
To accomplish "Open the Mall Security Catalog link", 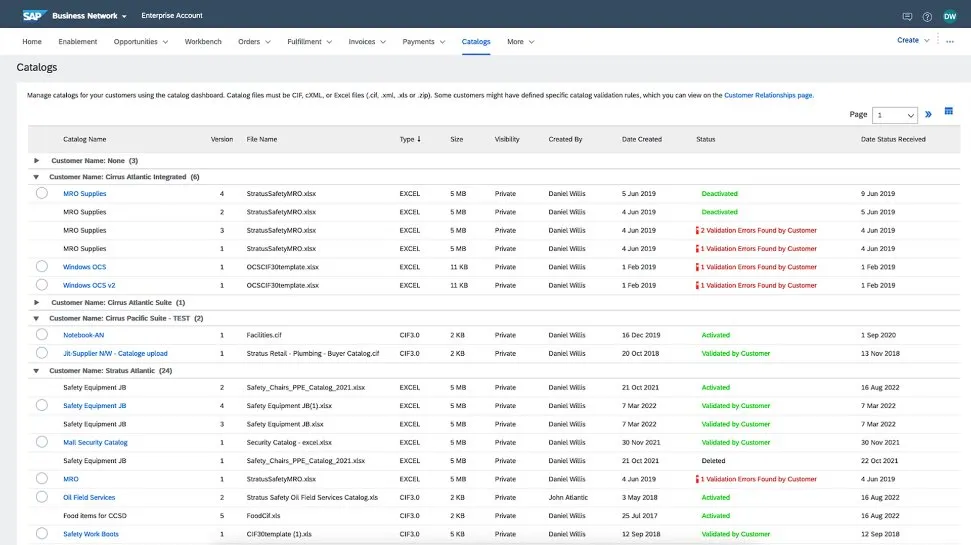I will pyautogui.click(x=95, y=442).
